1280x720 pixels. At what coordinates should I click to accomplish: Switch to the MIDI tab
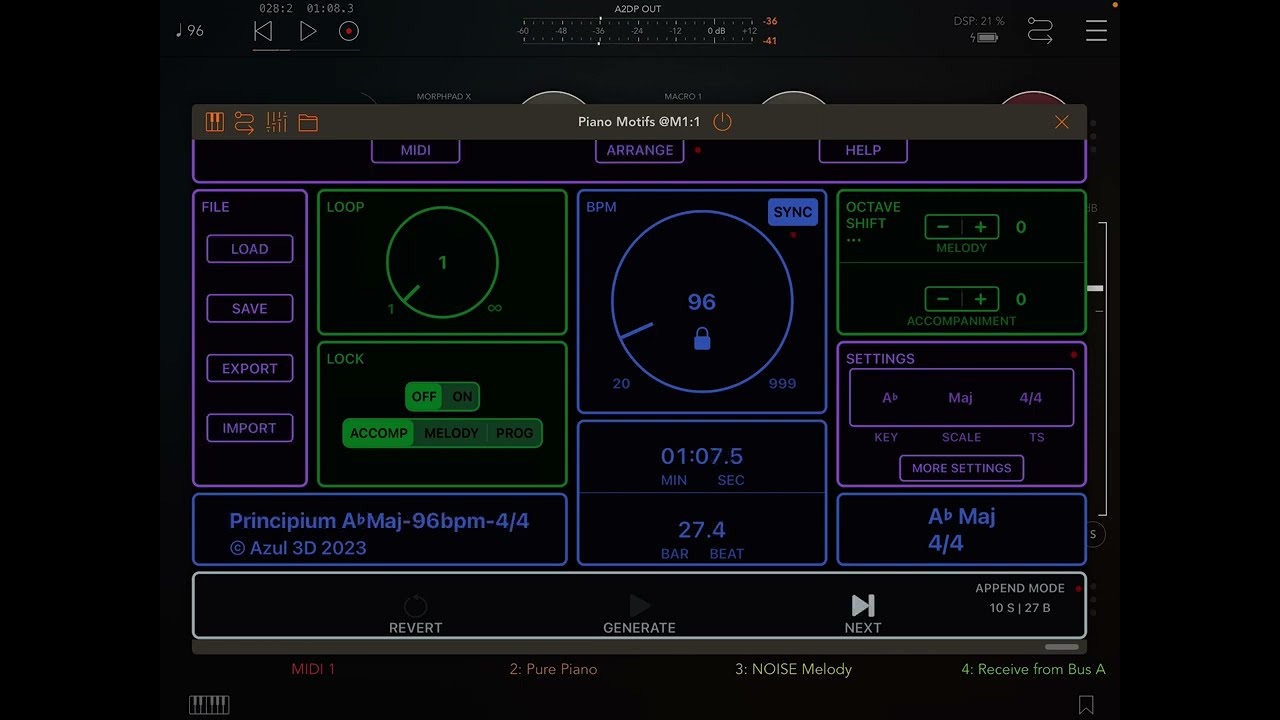(x=416, y=150)
